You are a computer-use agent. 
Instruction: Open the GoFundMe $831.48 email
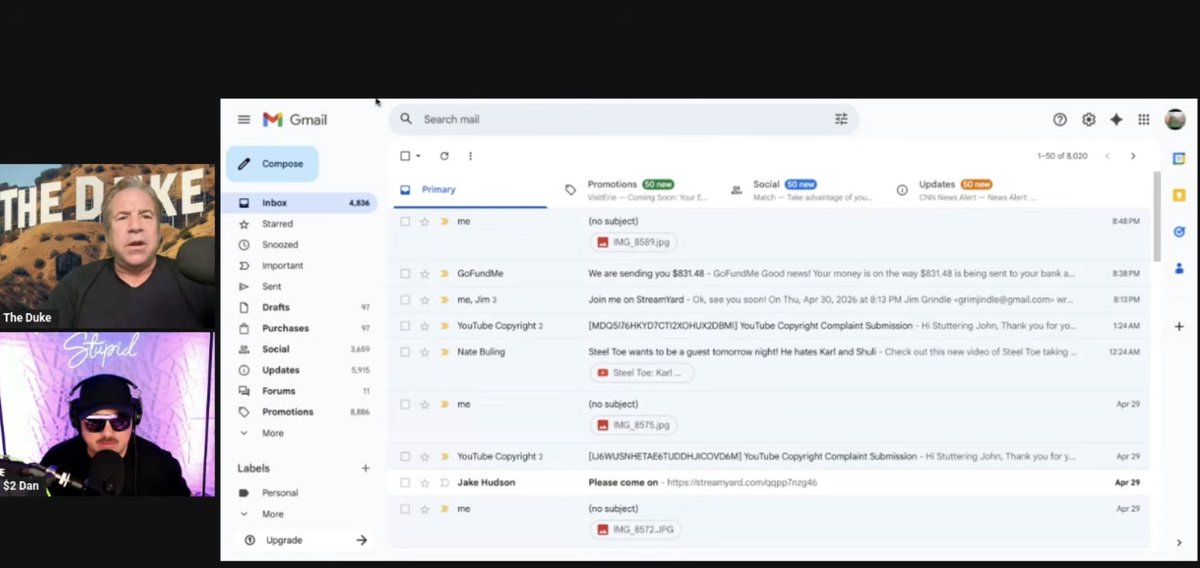(769, 273)
